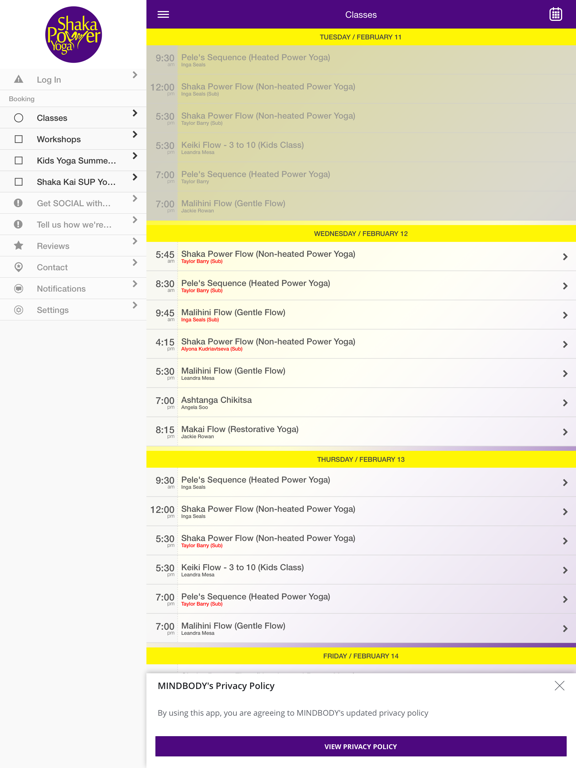The image size is (576, 768).
Task: Click the gear ring icon beside Settings
Action: (19, 310)
